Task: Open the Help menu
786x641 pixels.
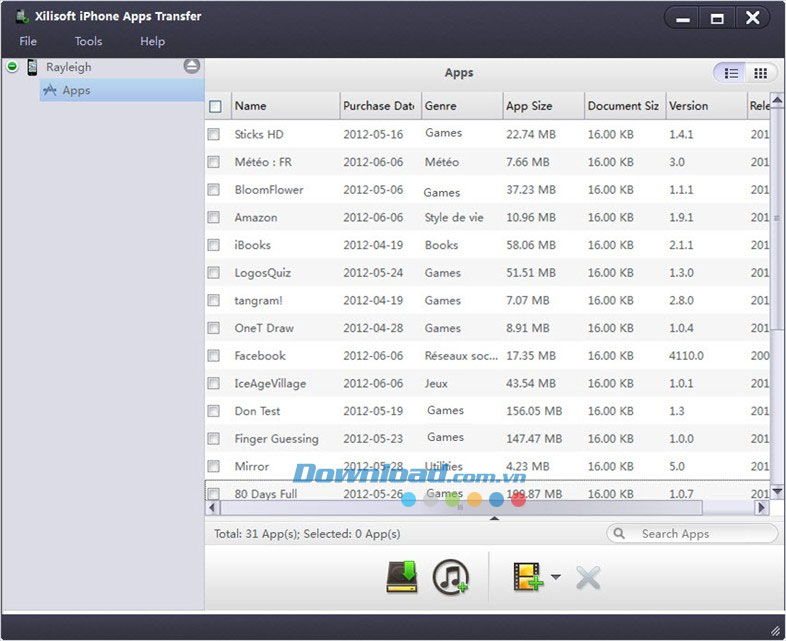Action: click(152, 41)
